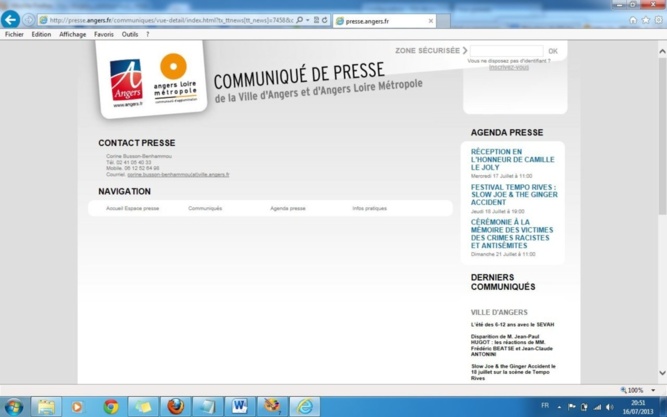Click the scrollbar up arrow

[x=662, y=51]
